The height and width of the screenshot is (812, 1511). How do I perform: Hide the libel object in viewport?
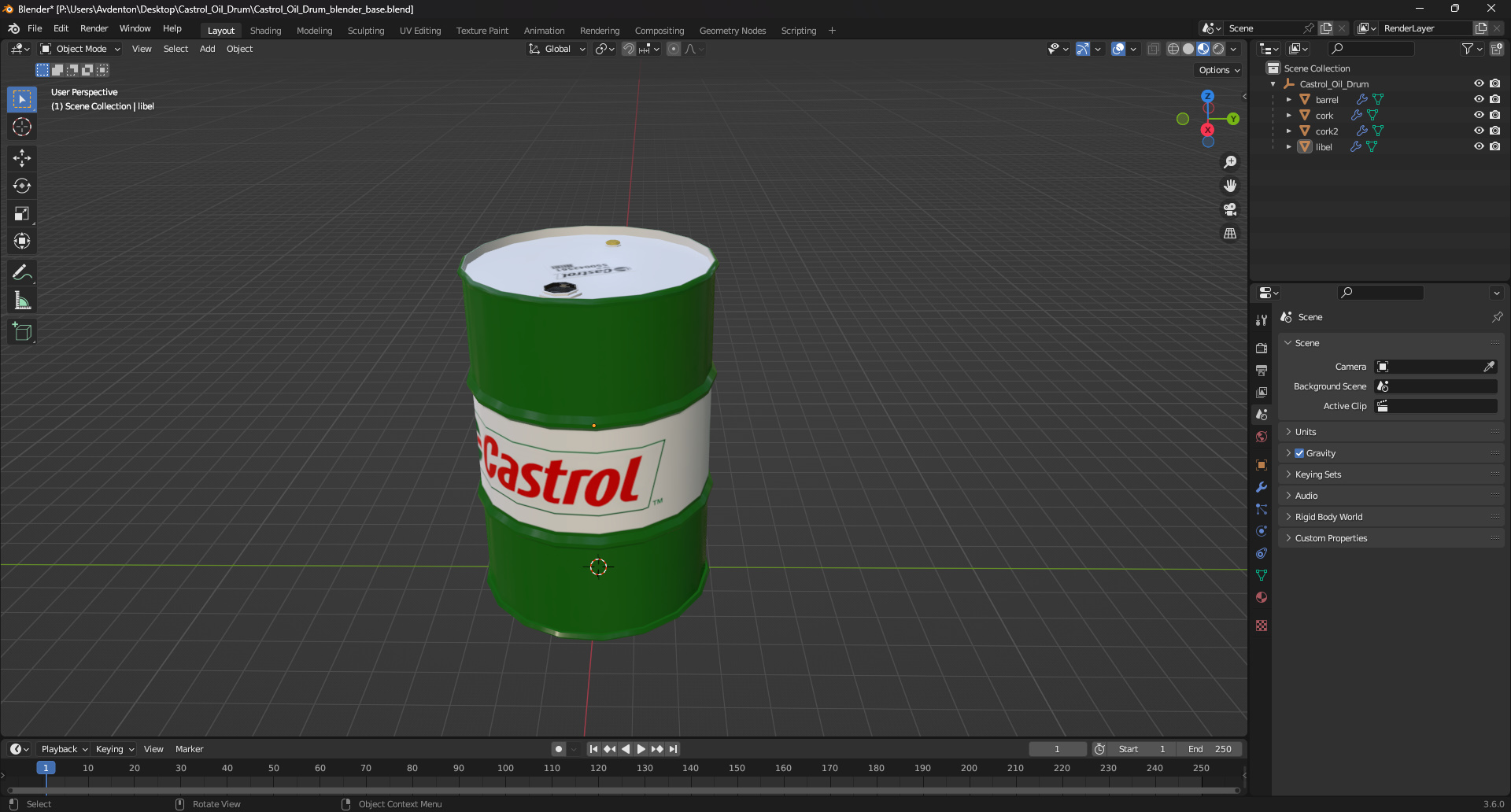point(1479,146)
